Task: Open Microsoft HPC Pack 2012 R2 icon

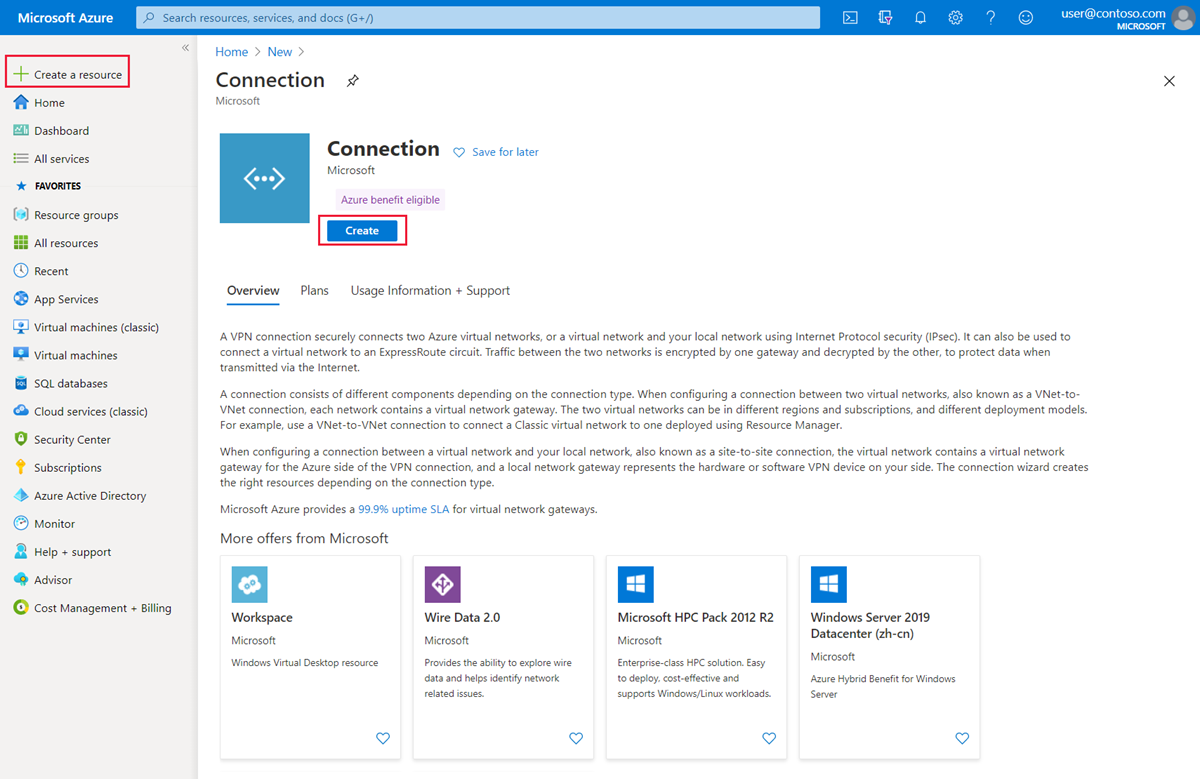Action: point(635,584)
